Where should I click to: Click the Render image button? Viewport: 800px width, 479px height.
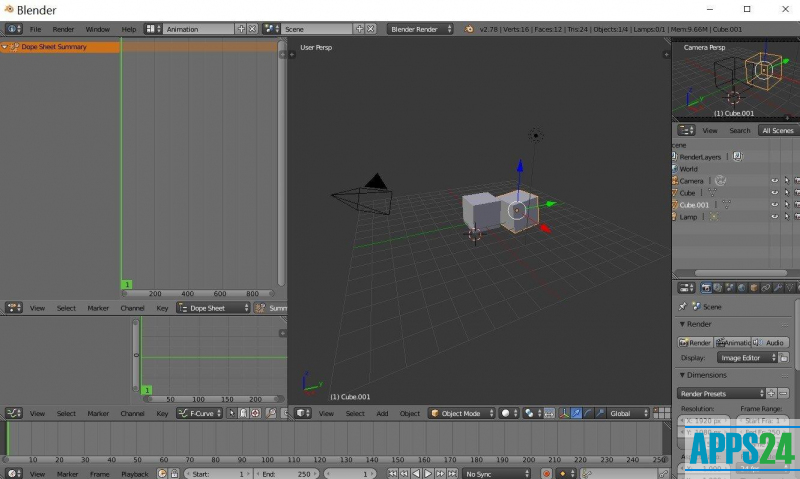click(x=695, y=342)
